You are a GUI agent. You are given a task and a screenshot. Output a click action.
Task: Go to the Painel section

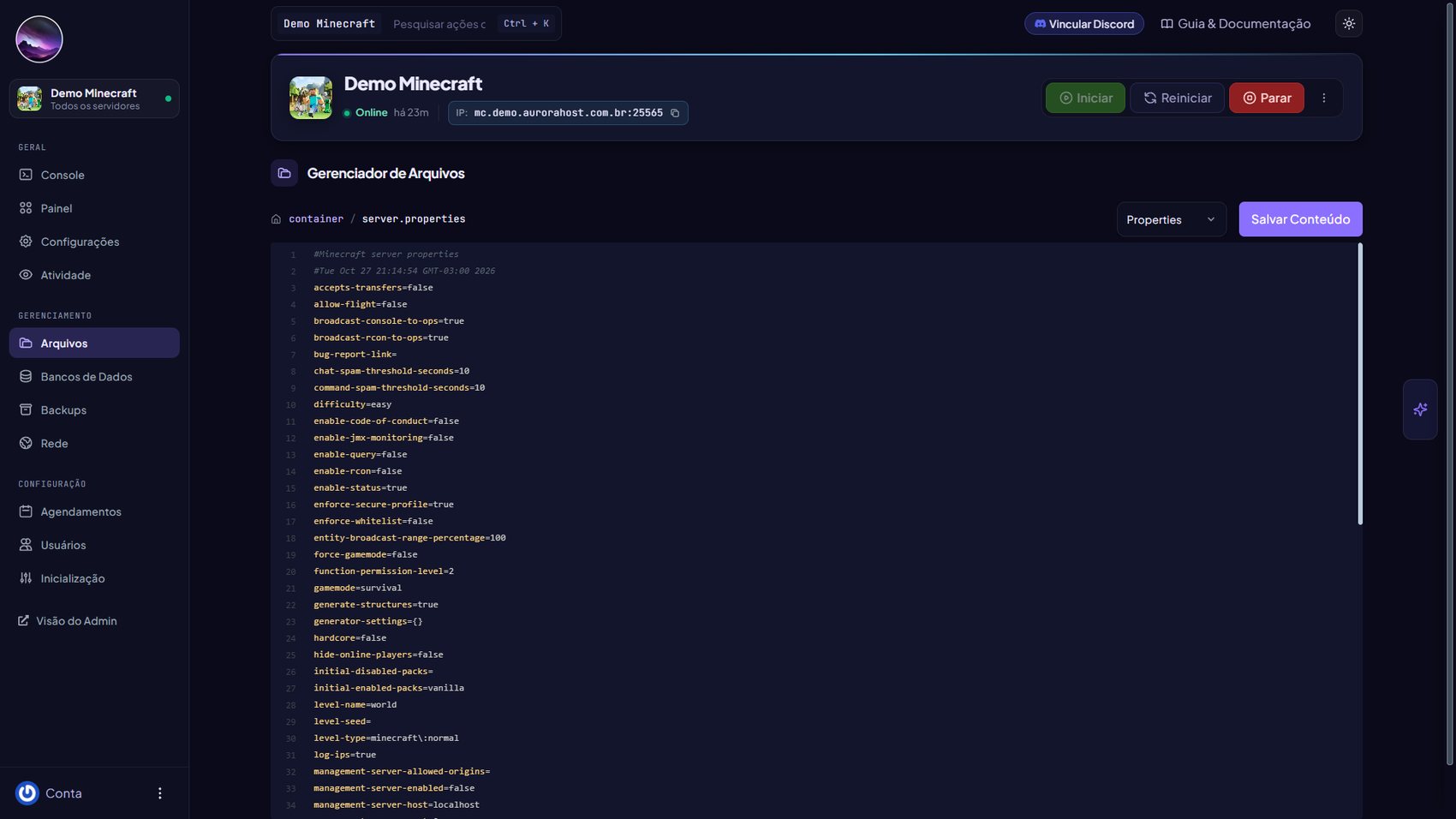coord(94,208)
